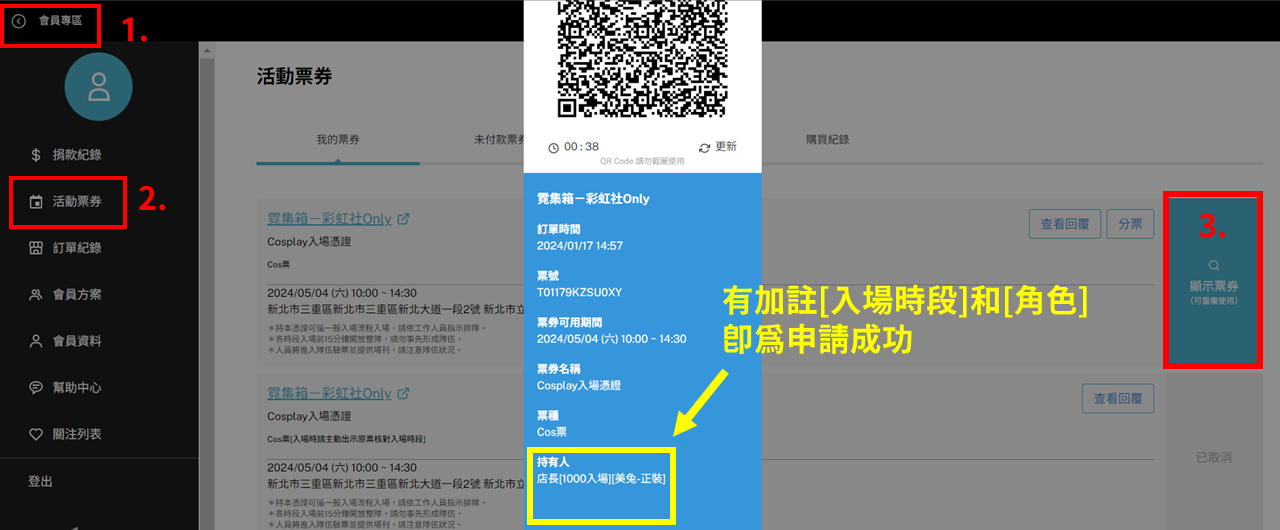1280x530 pixels.
Task: Open second 霓集箱－彩虹社Only event link
Action: tap(329, 394)
